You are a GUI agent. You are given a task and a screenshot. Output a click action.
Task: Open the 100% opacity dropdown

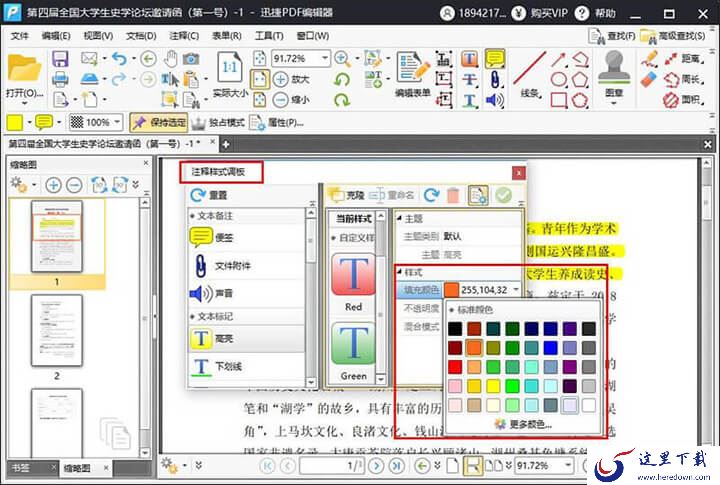[118, 122]
